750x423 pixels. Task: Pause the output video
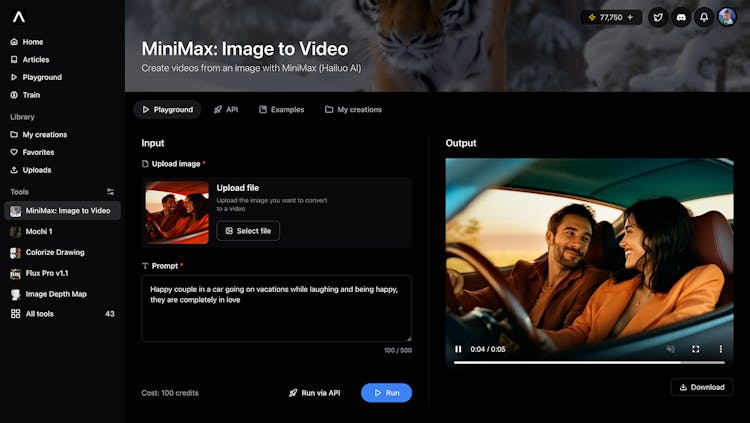coord(458,349)
